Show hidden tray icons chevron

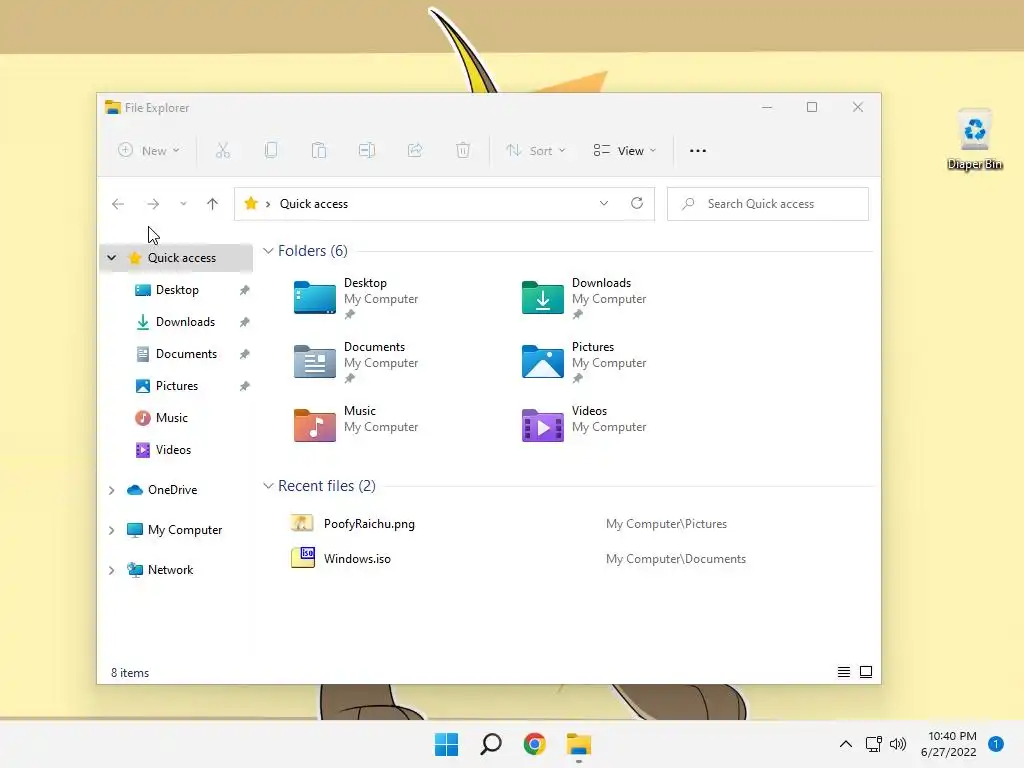point(846,744)
